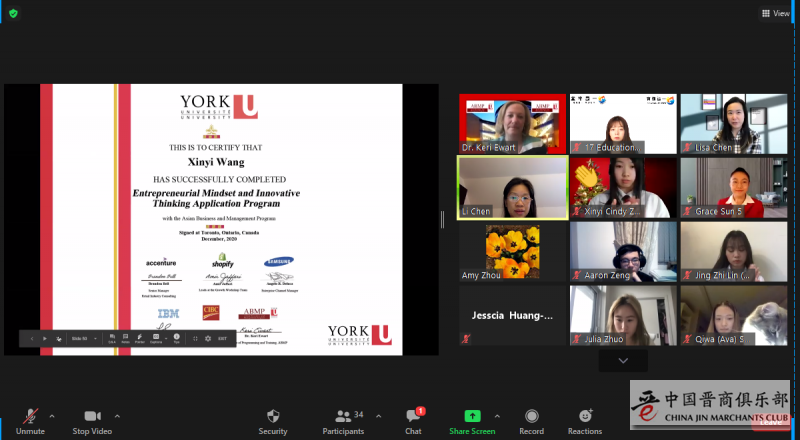Open the Security options
Viewport: 800px width, 440px height.
[273, 419]
